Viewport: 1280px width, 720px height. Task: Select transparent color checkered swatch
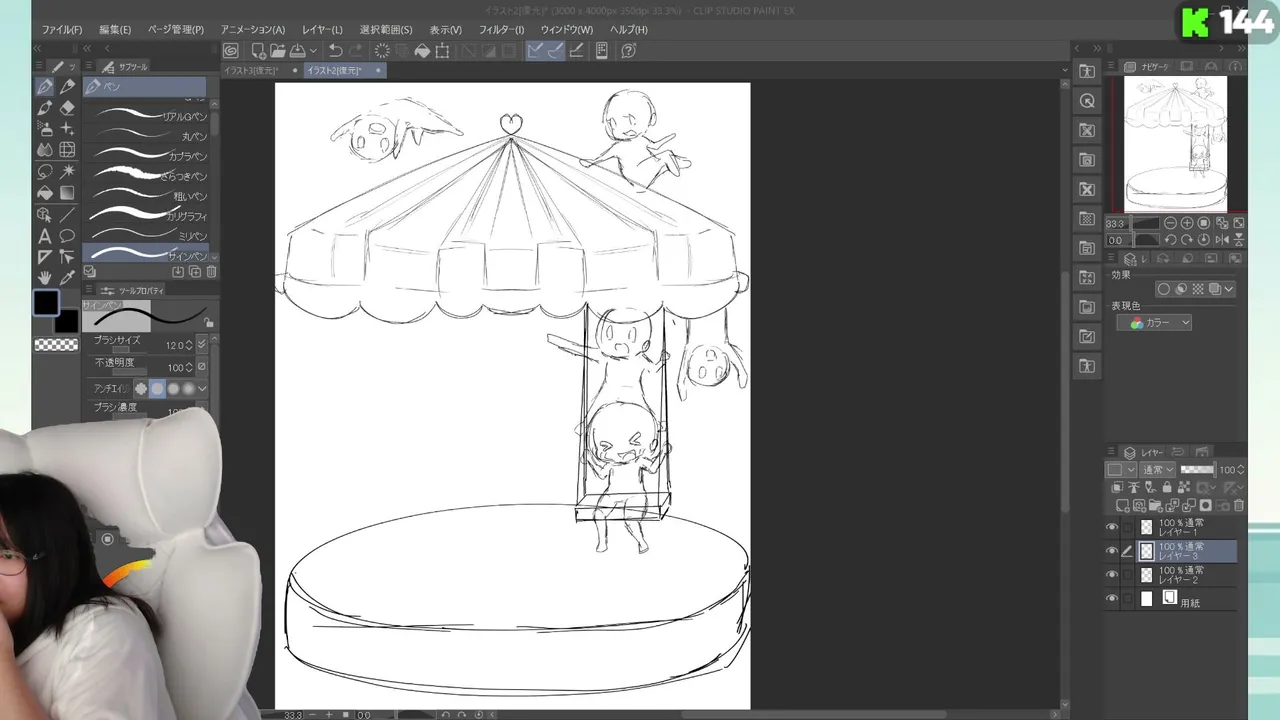[x=56, y=345]
